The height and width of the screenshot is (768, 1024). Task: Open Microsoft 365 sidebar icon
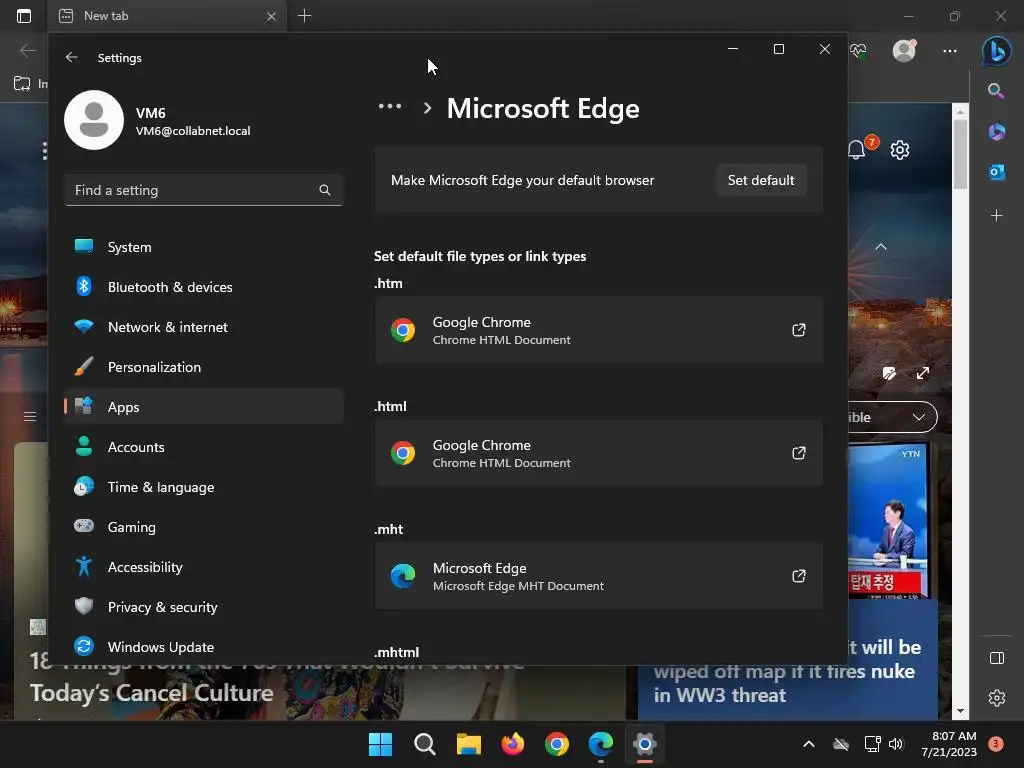pyautogui.click(x=997, y=131)
